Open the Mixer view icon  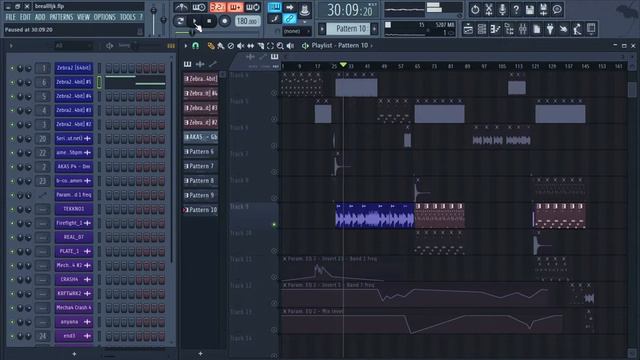(x=523, y=29)
